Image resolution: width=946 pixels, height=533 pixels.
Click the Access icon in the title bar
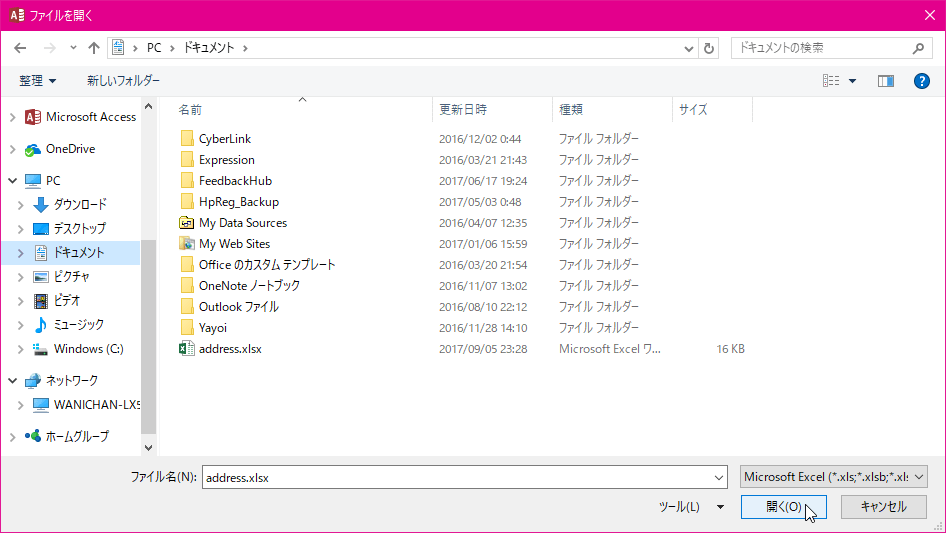(x=17, y=15)
